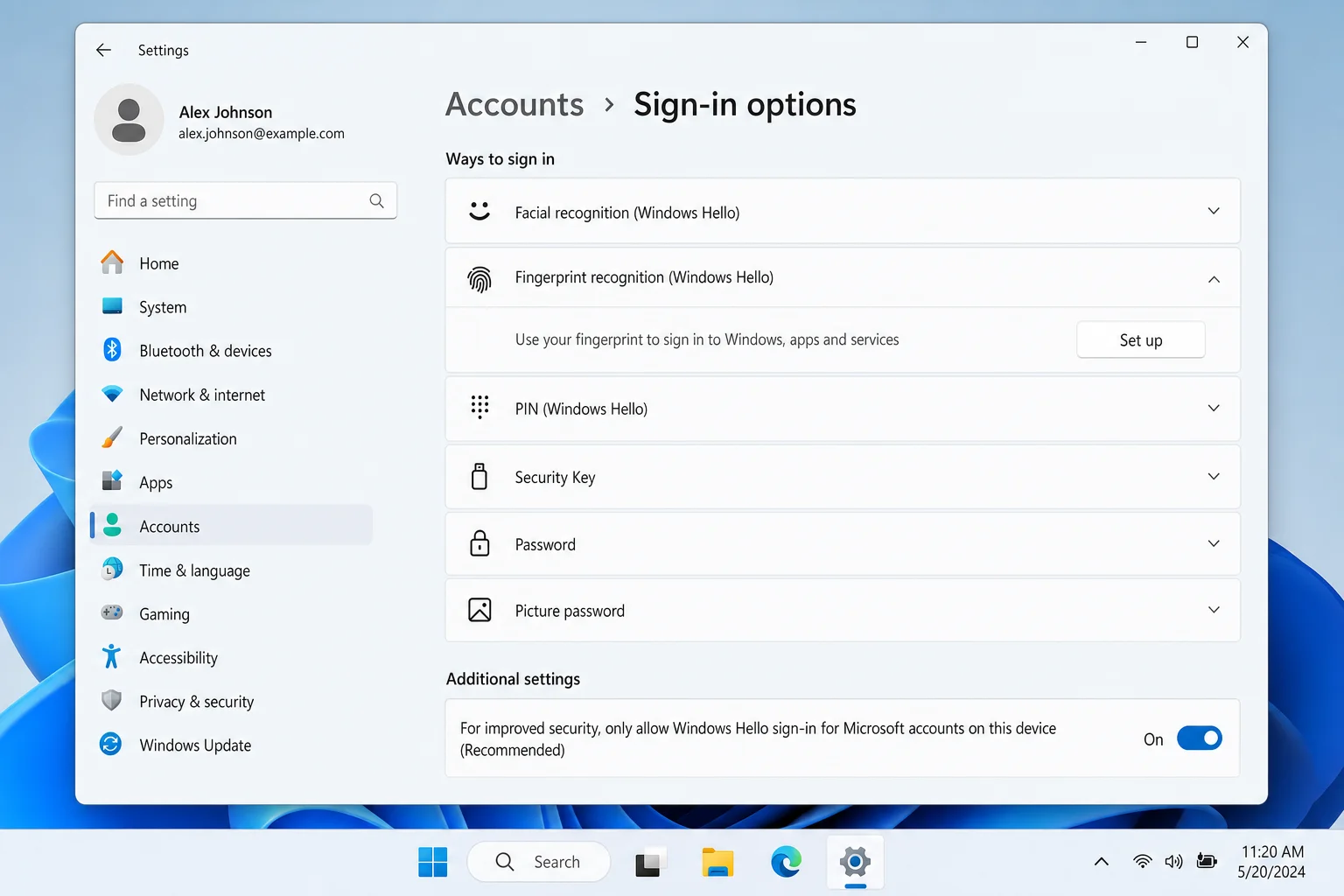Open the Windows Start menu
This screenshot has width=1344, height=896.
click(432, 862)
